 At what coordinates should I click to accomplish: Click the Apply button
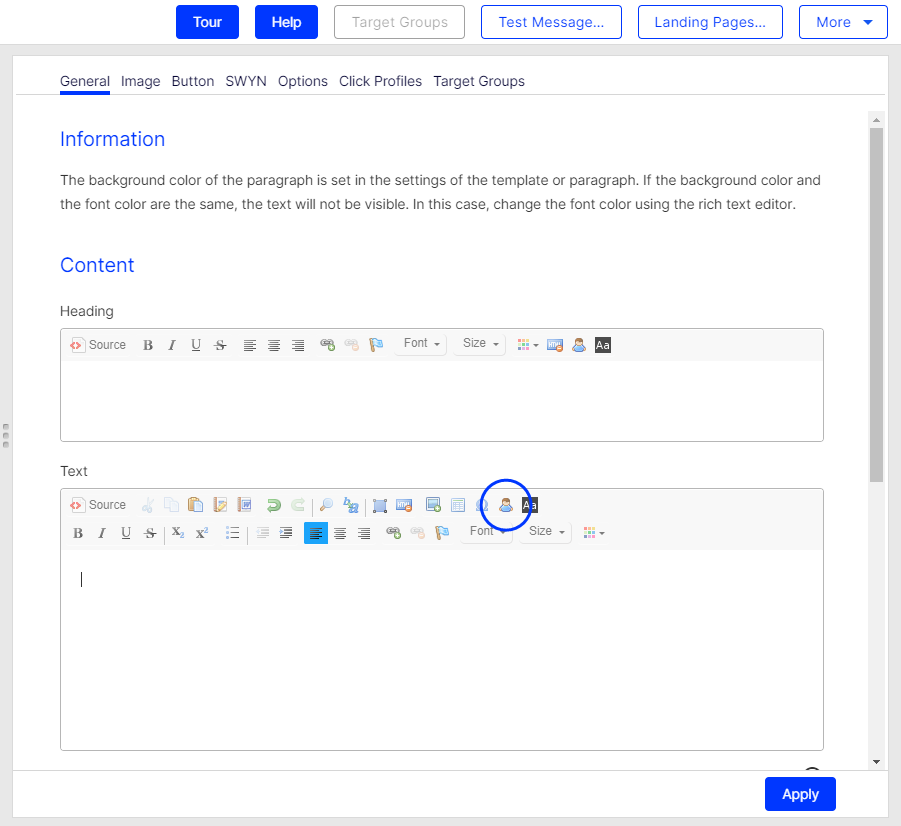[x=800, y=794]
